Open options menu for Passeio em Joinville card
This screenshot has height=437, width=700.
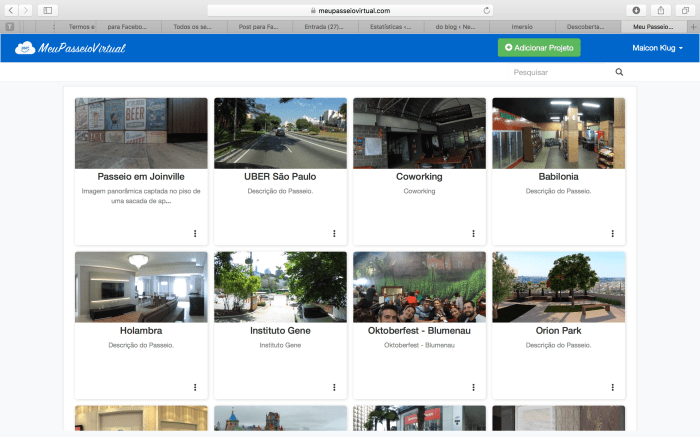195,233
